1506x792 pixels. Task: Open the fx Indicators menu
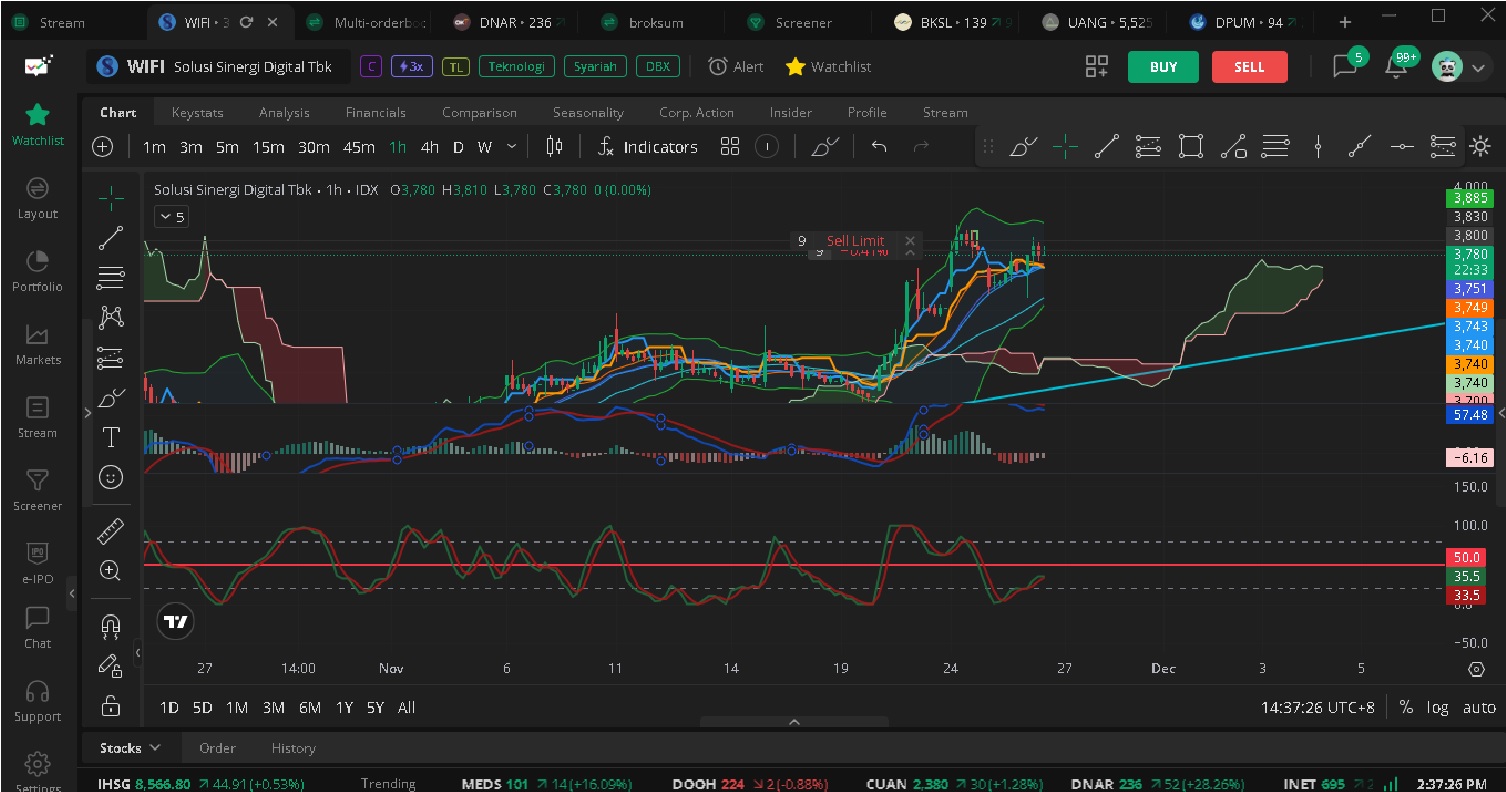(x=647, y=147)
